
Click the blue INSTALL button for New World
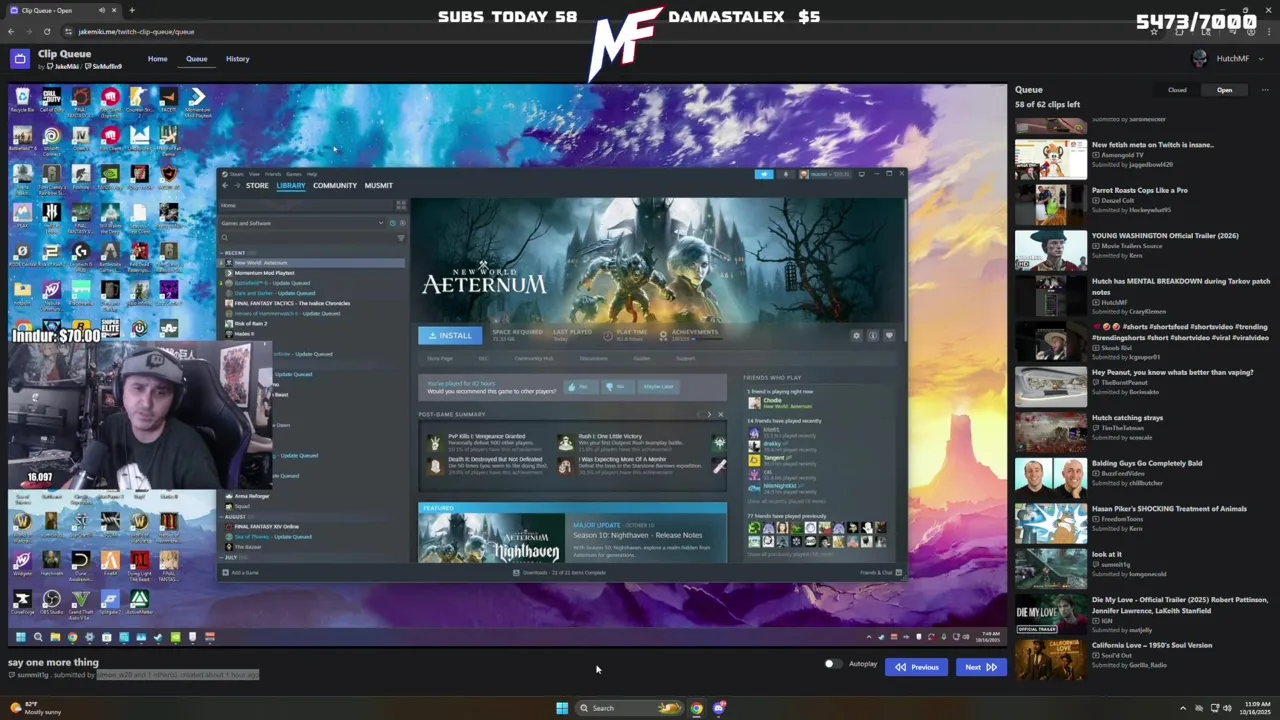pyautogui.click(x=450, y=335)
